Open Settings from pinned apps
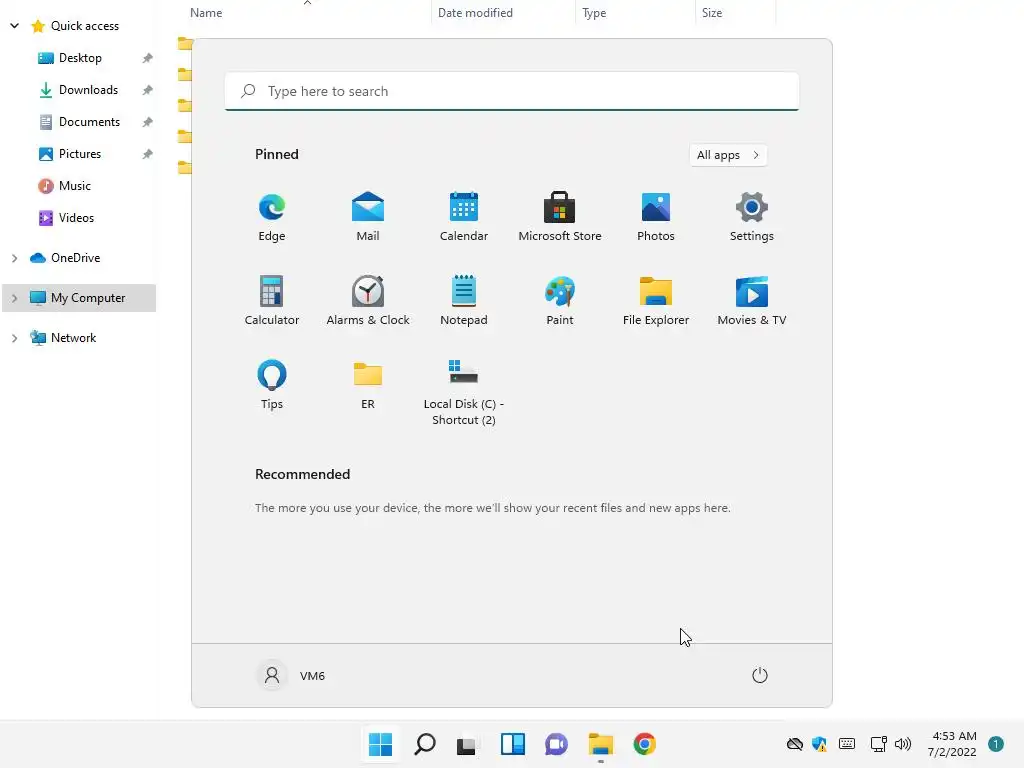The image size is (1024, 768). tap(752, 217)
